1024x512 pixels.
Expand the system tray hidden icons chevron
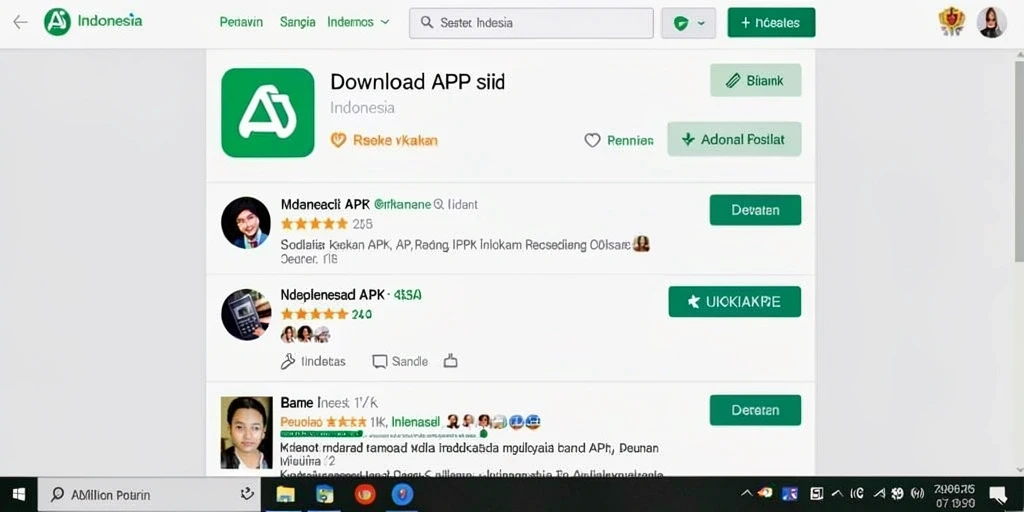coord(746,493)
